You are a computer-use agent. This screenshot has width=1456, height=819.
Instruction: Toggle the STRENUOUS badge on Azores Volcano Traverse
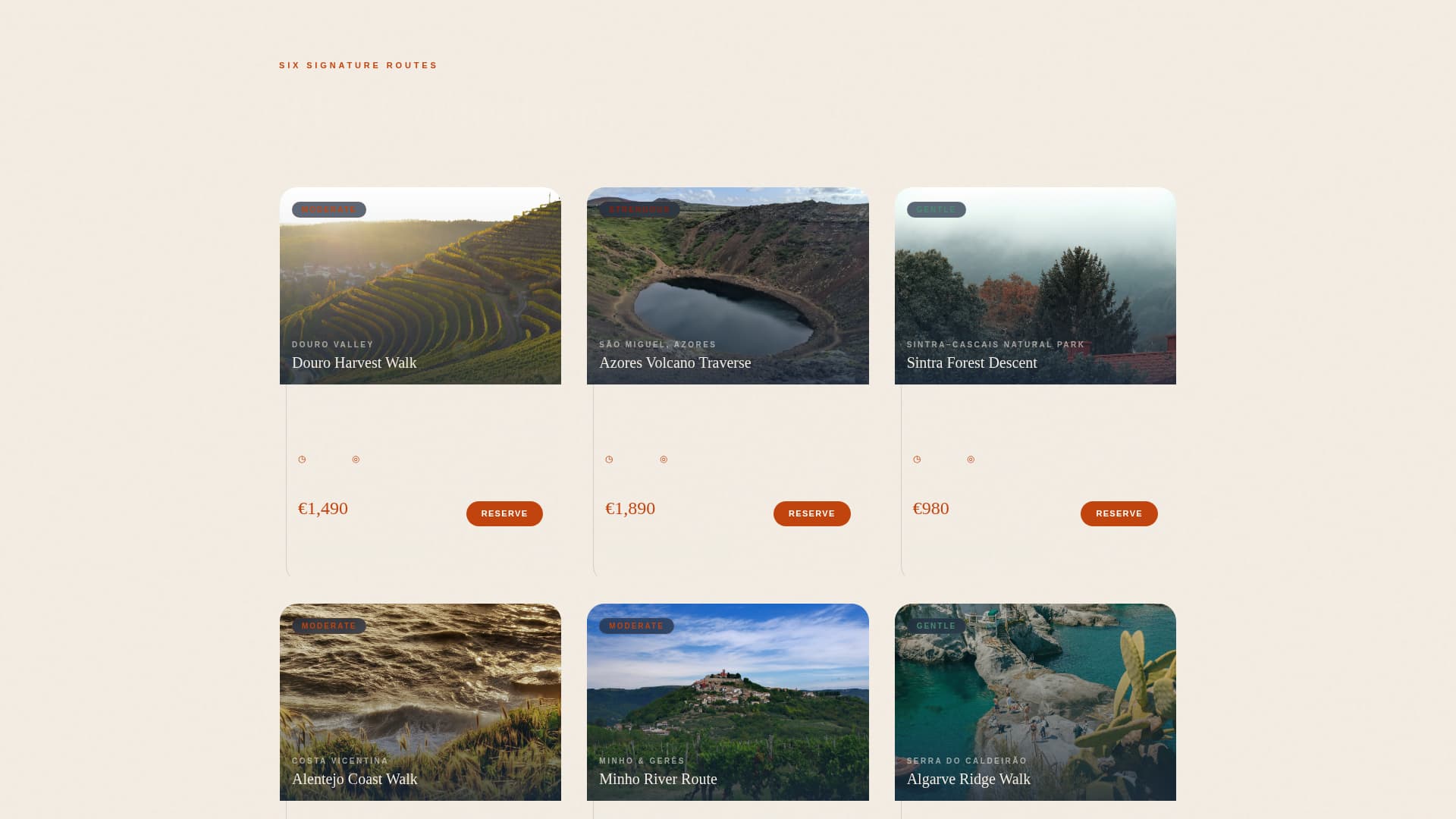click(636, 209)
